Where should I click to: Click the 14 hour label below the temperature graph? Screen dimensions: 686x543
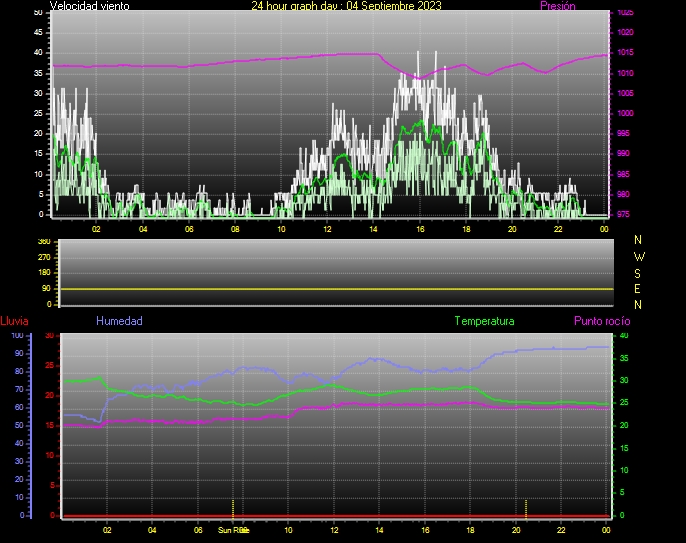pyautogui.click(x=379, y=530)
